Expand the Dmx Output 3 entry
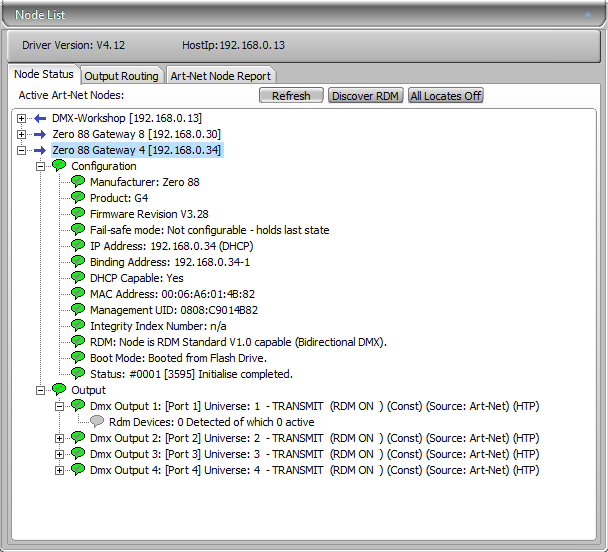This screenshot has width=608, height=552. (x=59, y=454)
